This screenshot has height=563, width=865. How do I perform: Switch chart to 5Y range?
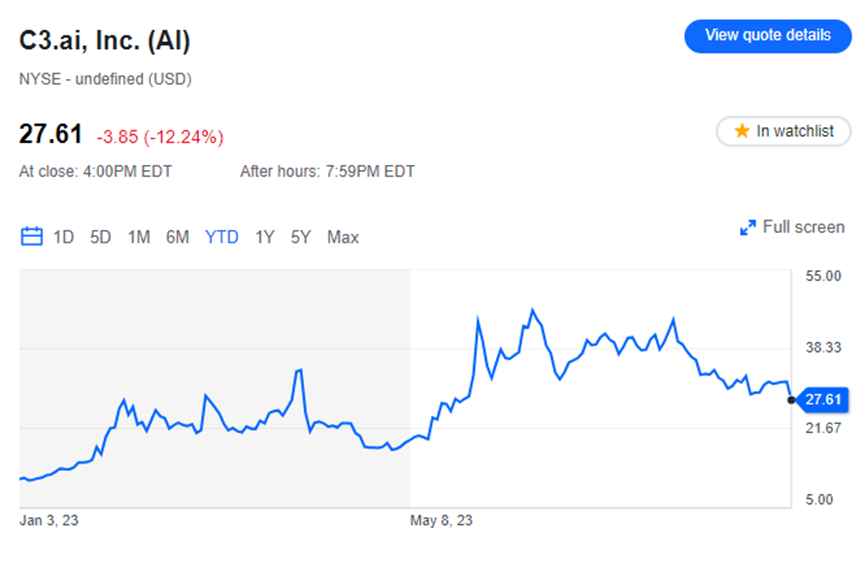point(301,237)
